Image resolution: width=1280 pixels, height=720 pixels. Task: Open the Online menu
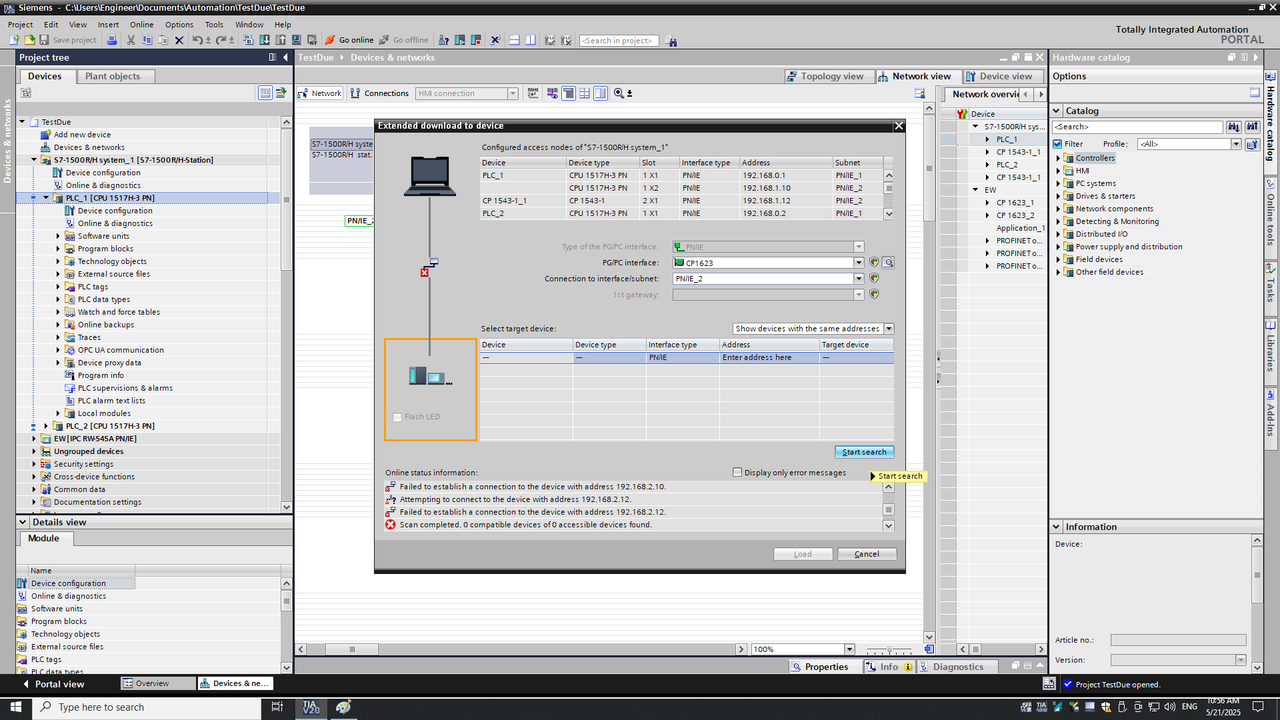click(142, 24)
